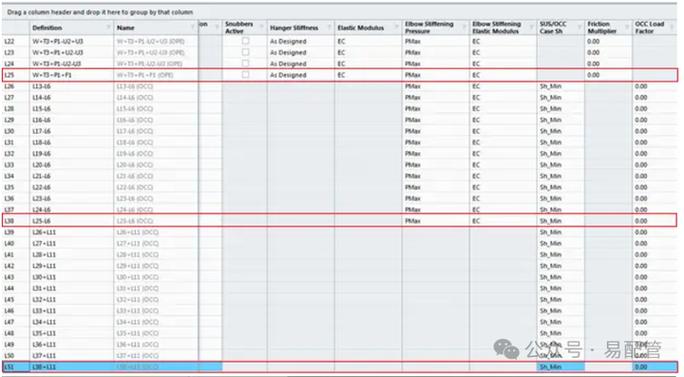Select name cell of row L25

point(156,75)
